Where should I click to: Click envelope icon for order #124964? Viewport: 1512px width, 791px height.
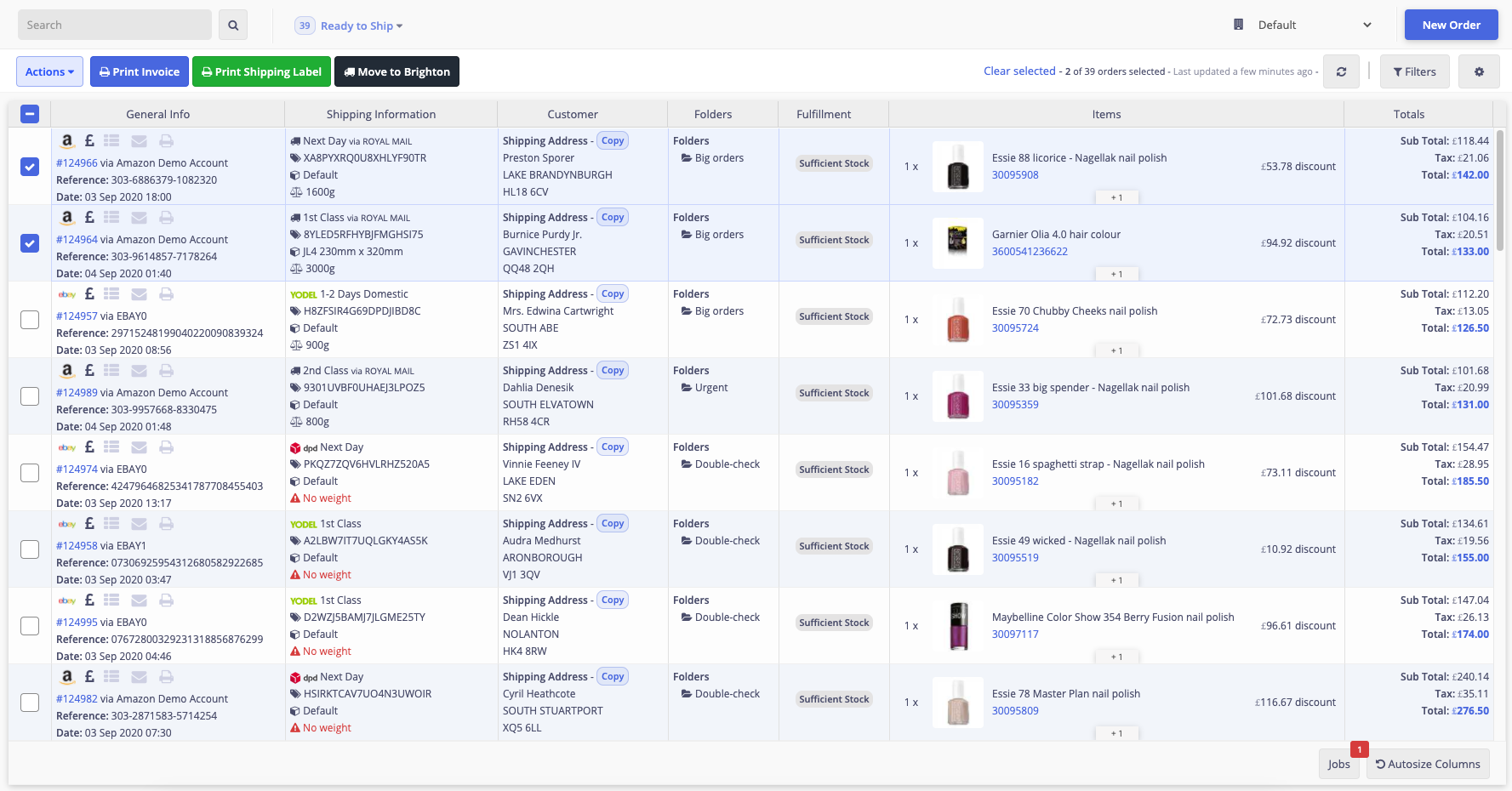[x=140, y=218]
